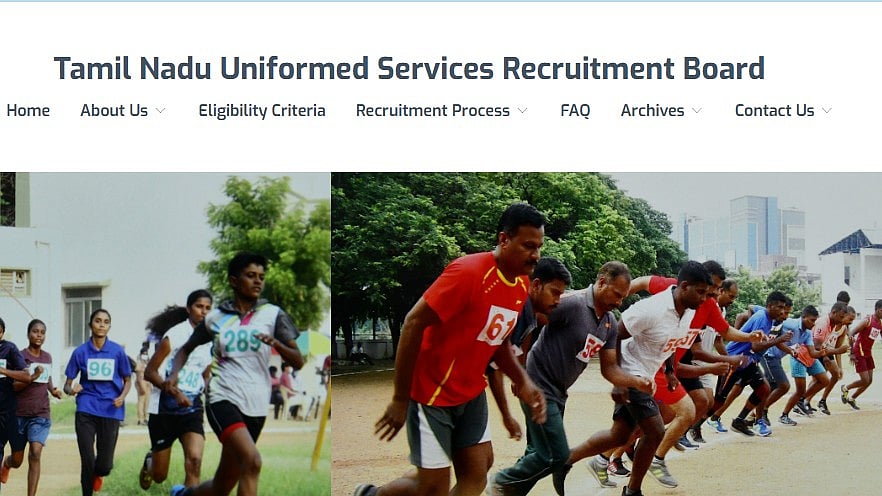The width and height of the screenshot is (882, 496).
Task: Click the women runners banner photo
Action: [x=165, y=334]
